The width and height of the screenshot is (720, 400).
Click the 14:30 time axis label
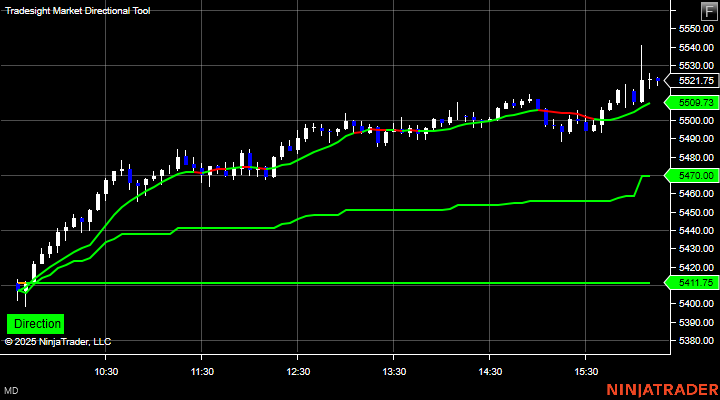490,372
